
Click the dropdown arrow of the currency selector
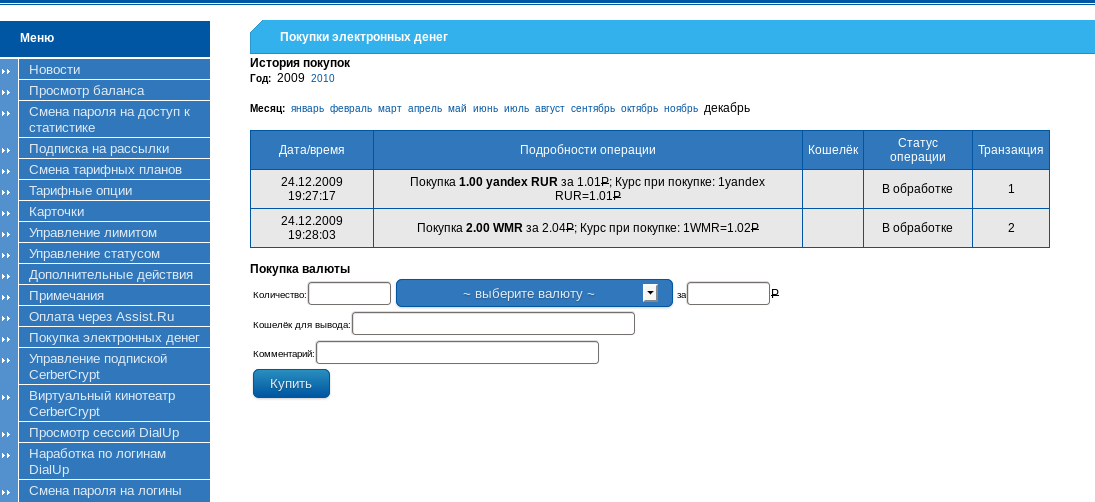[x=649, y=293]
